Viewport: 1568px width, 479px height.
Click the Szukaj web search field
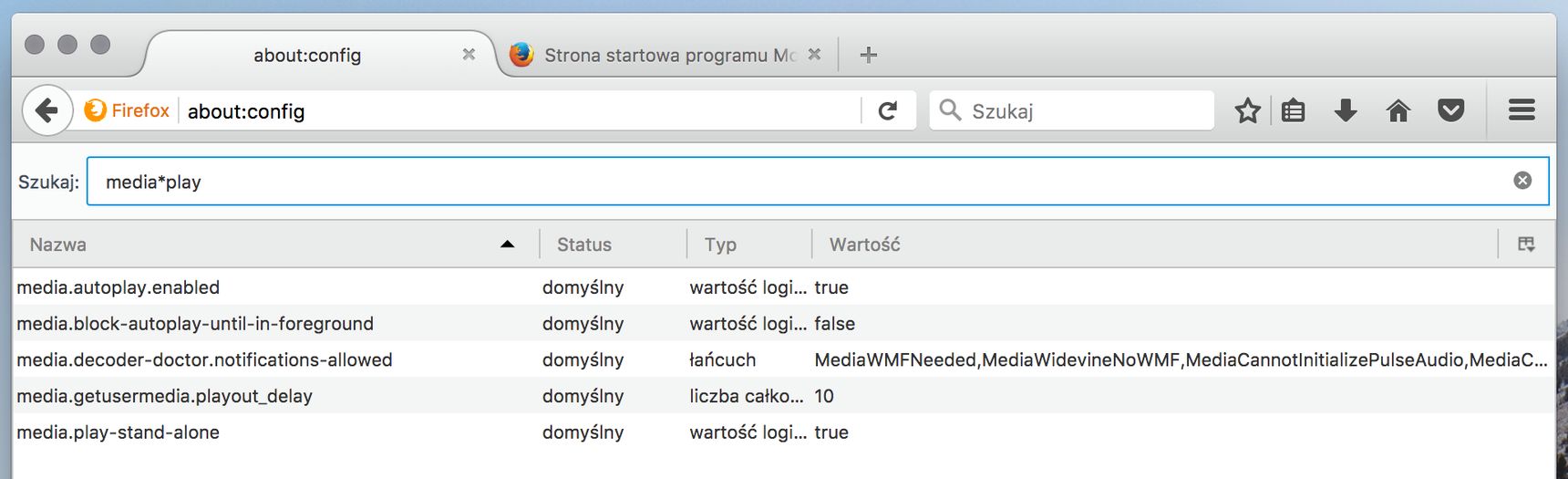tap(1072, 110)
